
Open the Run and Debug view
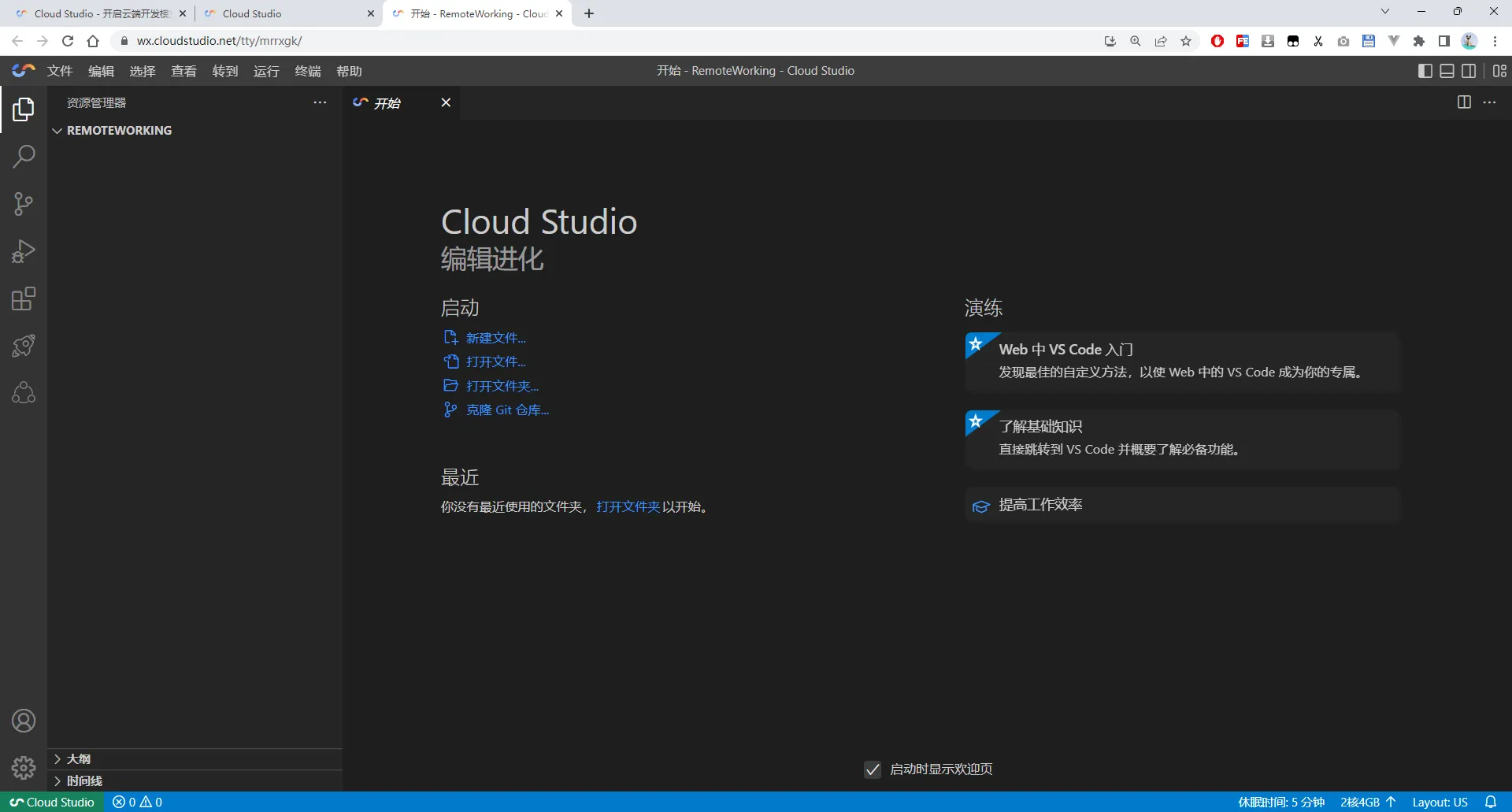coord(24,251)
